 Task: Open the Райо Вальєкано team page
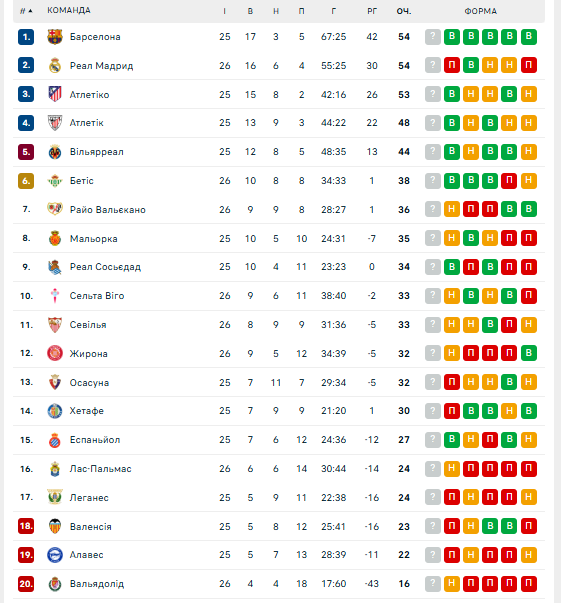click(x=108, y=210)
